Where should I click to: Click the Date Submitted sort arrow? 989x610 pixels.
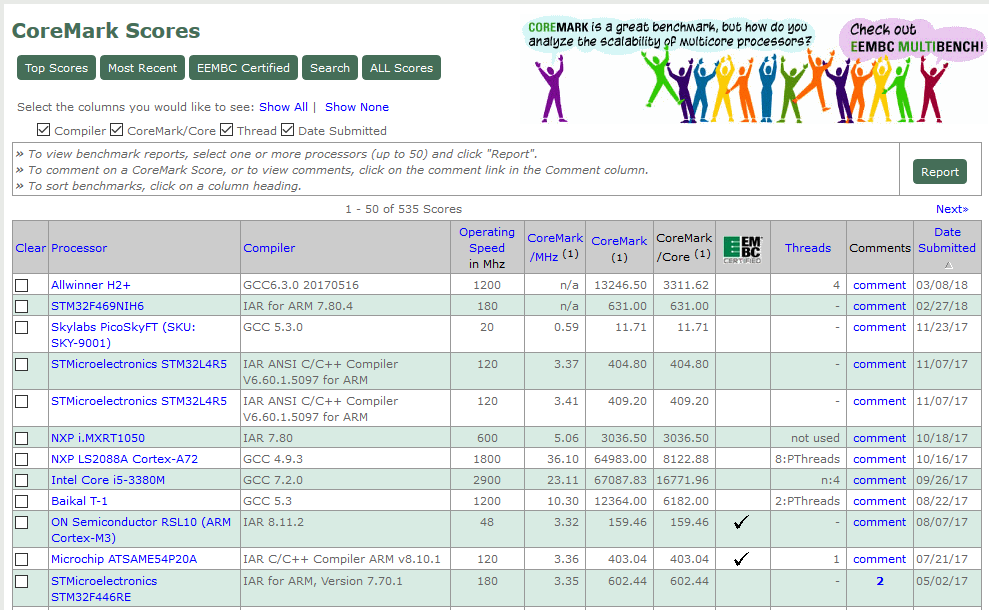click(947, 265)
